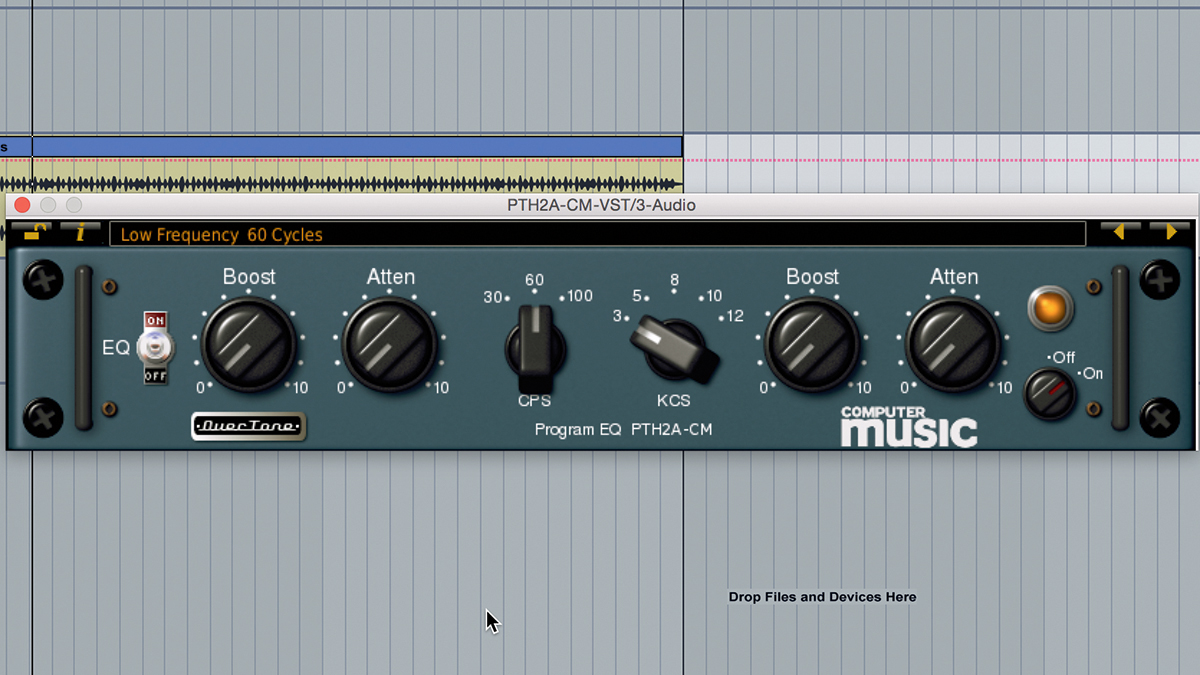Click the Computer Music logo

[x=909, y=427]
